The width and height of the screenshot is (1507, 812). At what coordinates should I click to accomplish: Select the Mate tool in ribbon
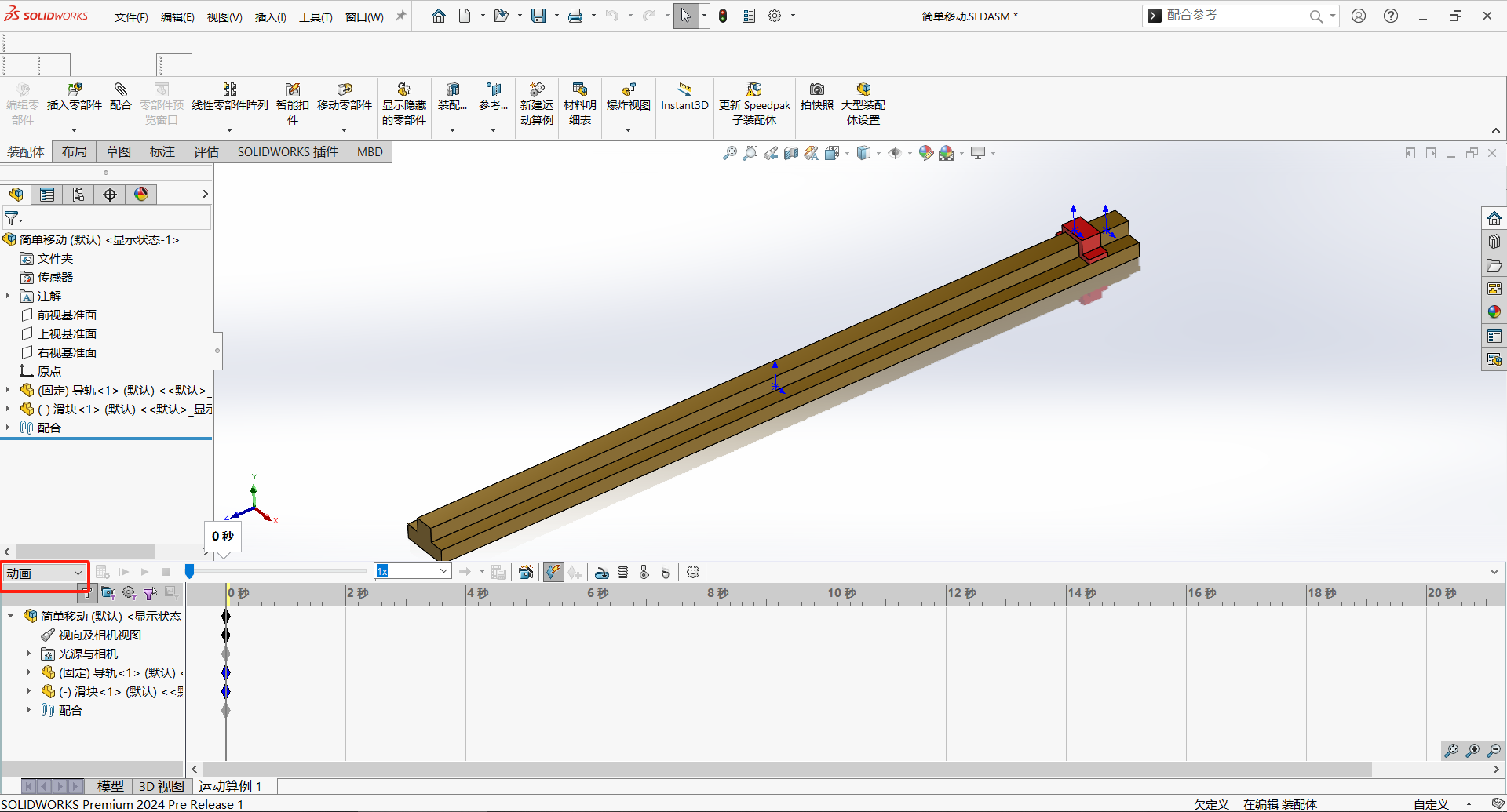pyautogui.click(x=121, y=96)
